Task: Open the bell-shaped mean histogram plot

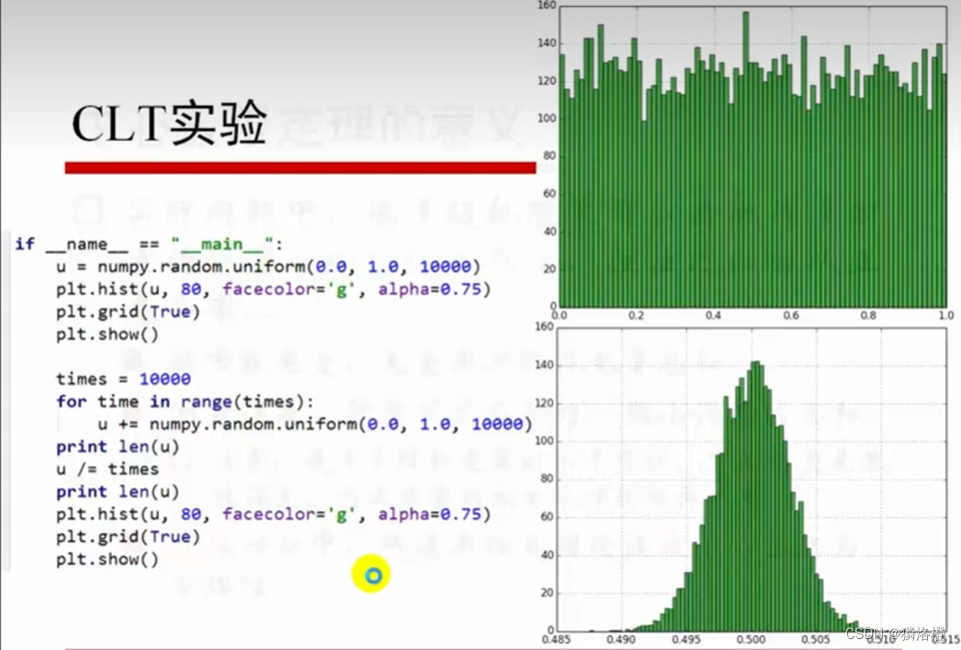Action: click(x=753, y=480)
